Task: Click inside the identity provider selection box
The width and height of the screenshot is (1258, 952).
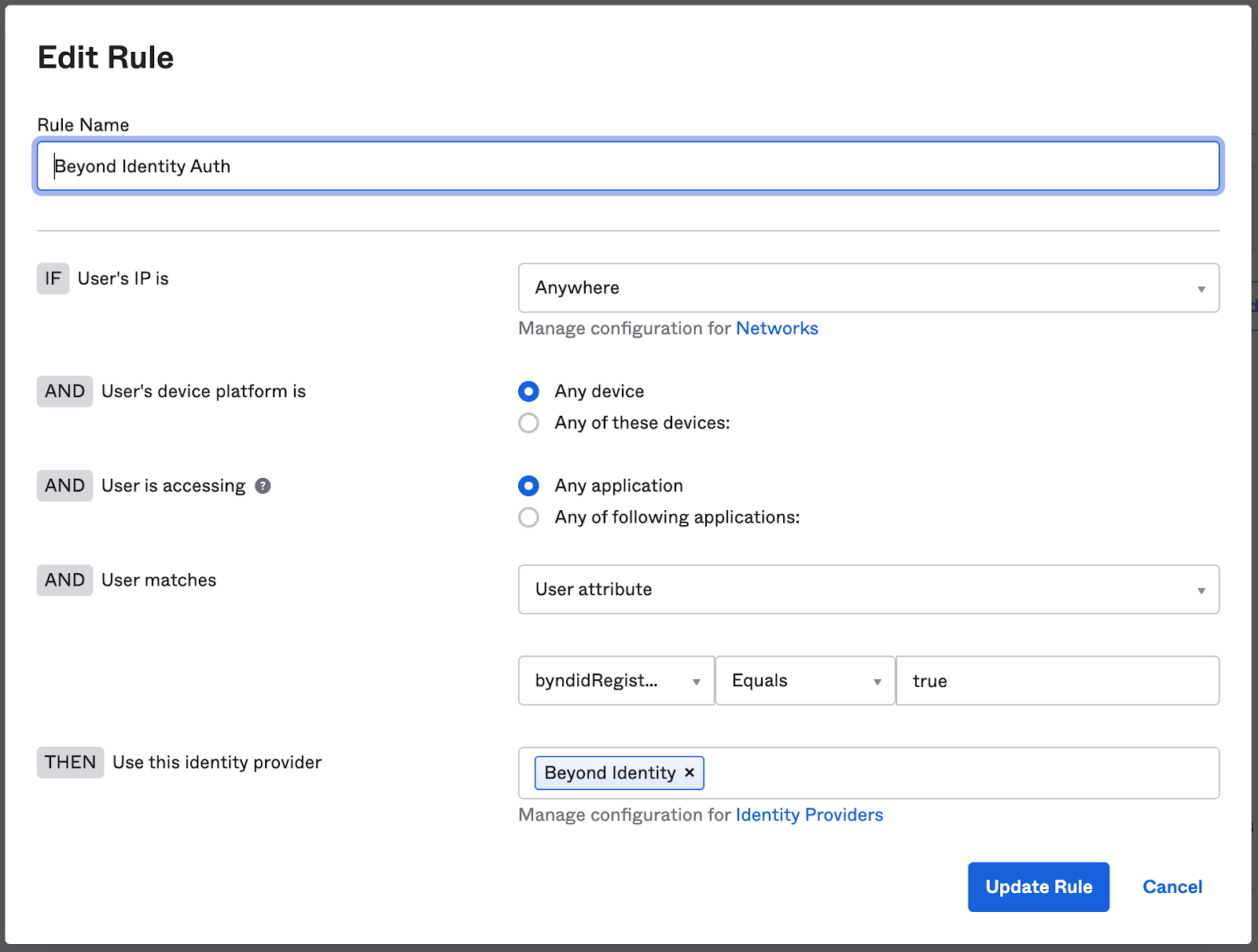Action: pyautogui.click(x=959, y=774)
